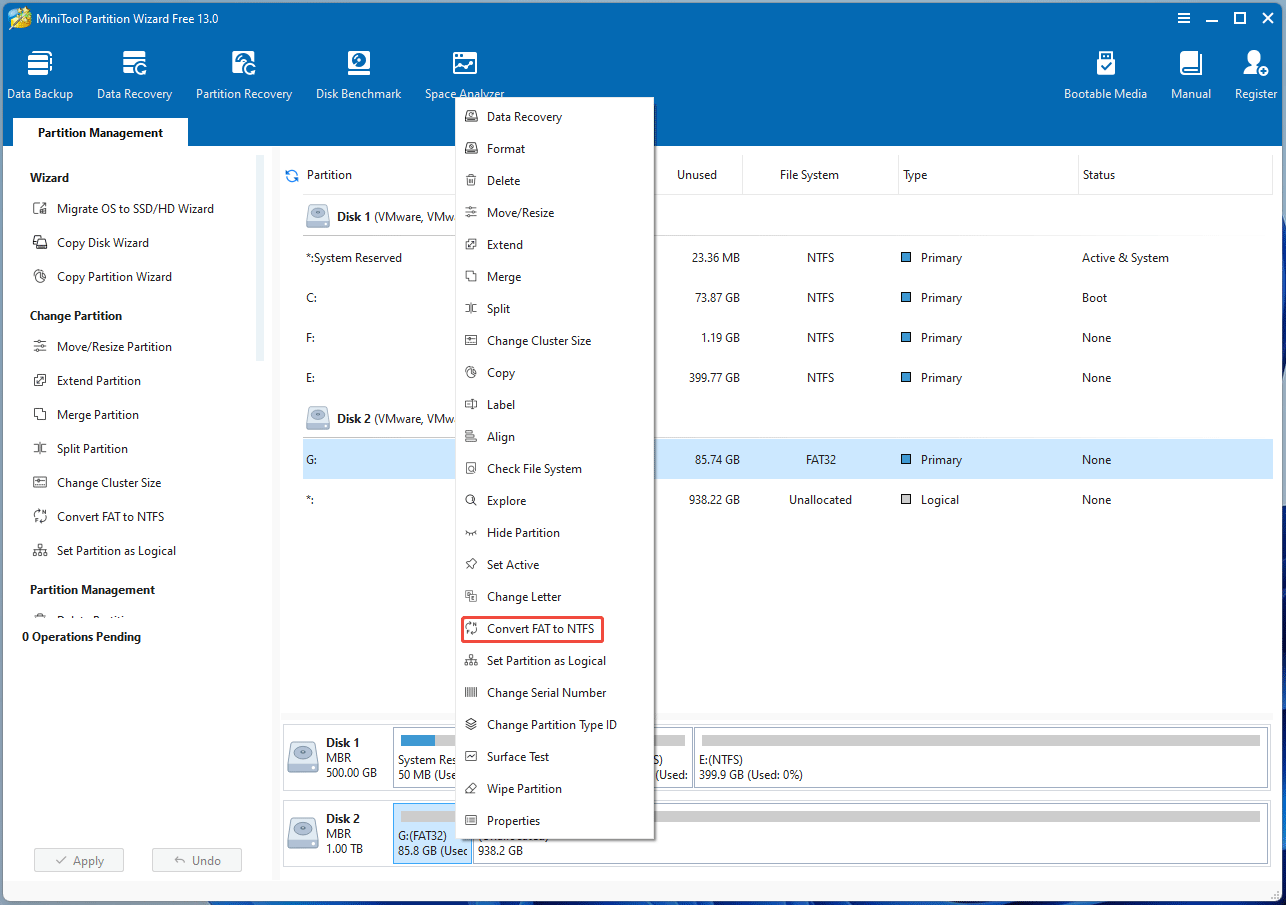Open Copy Disk Wizard in sidebar
The image size is (1286, 905).
click(x=103, y=243)
